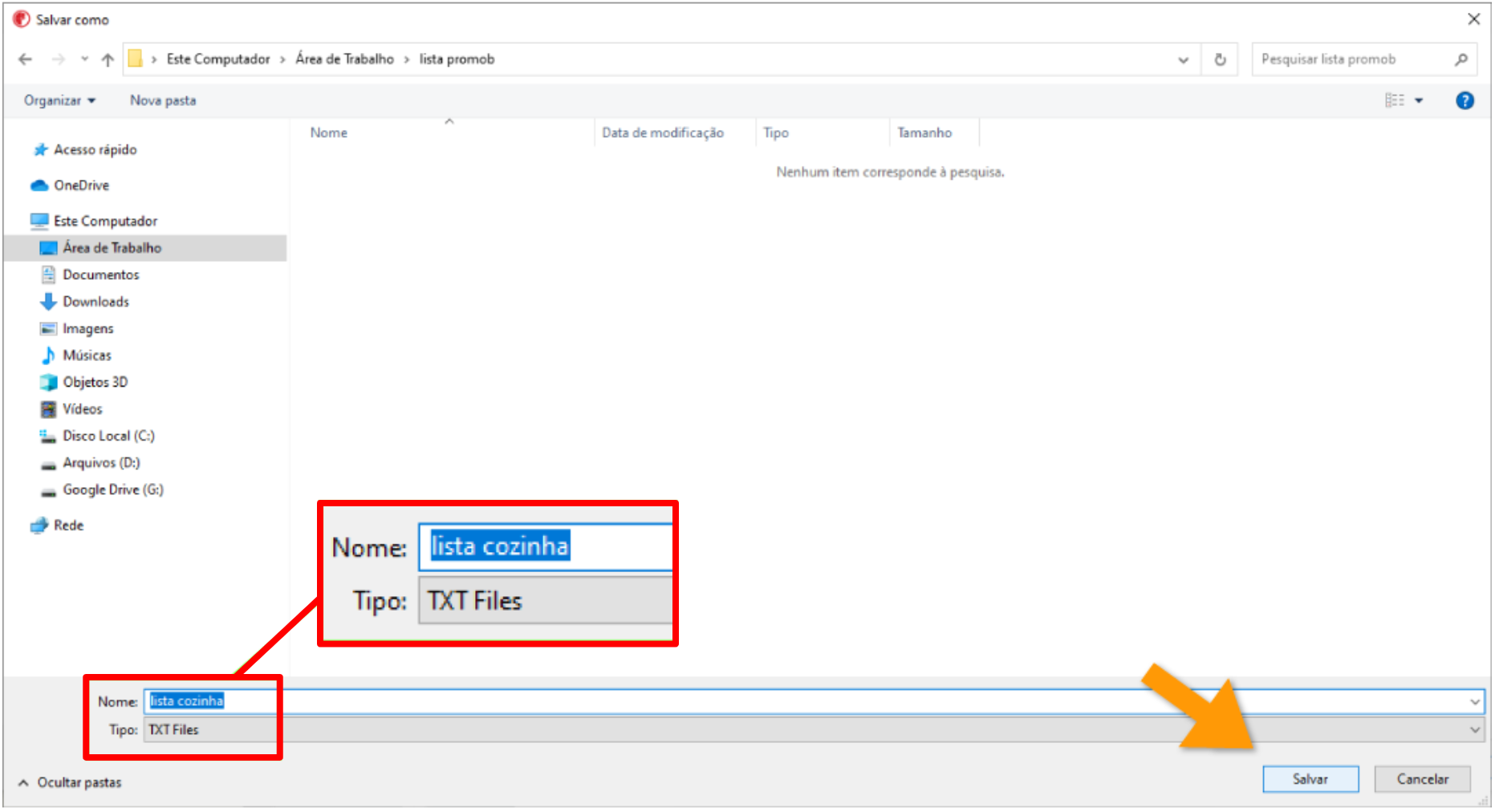
Task: Refresh the folder view
Action: [1220, 59]
